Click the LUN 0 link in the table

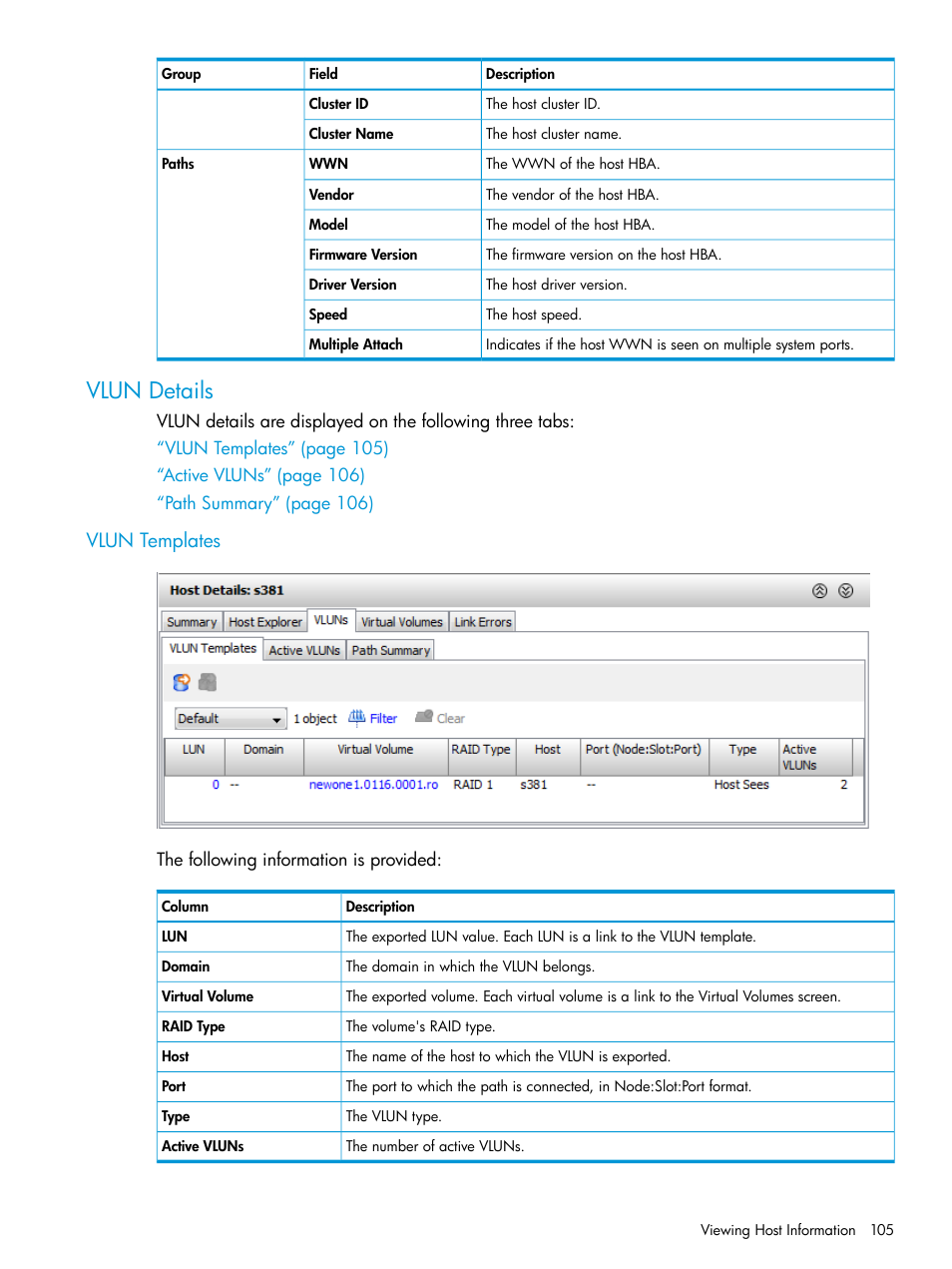(x=216, y=785)
